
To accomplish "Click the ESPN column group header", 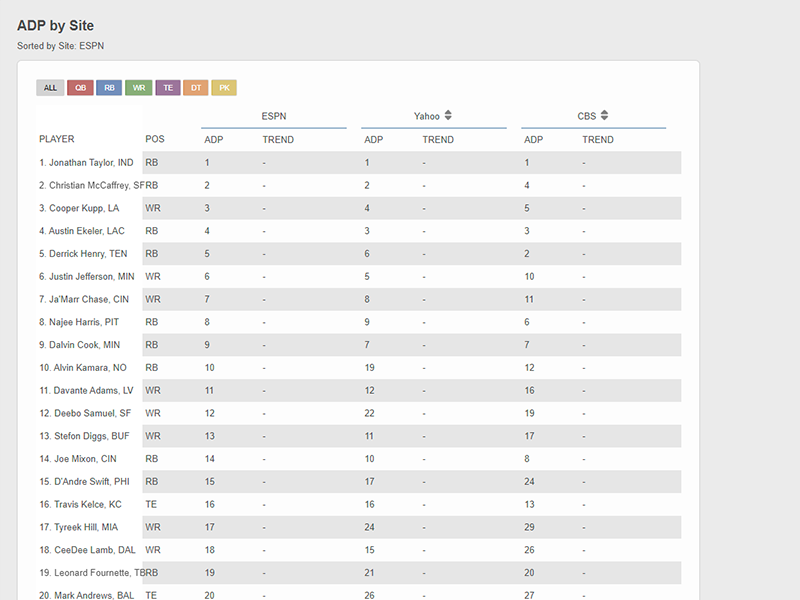I will coord(274,116).
